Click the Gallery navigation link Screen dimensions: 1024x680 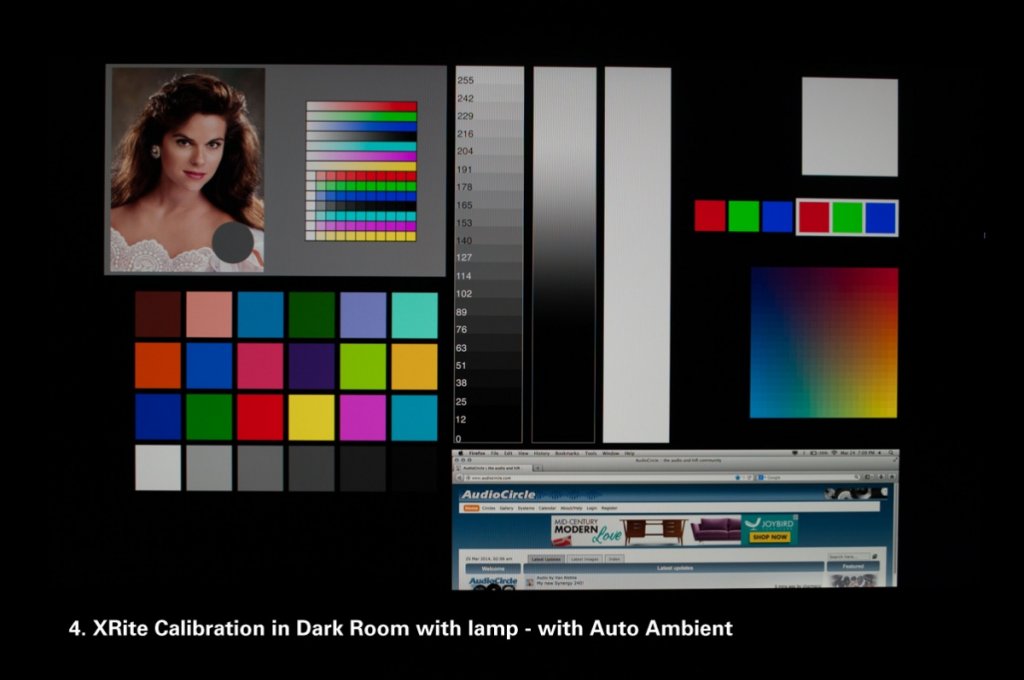pyautogui.click(x=507, y=508)
